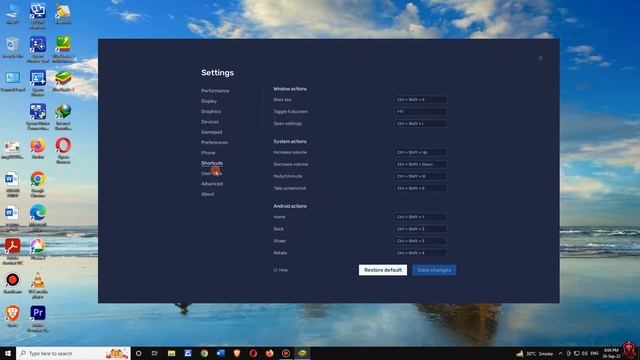The width and height of the screenshot is (640, 360).
Task: Click the 'Window actions' heading
Action: 290,89
